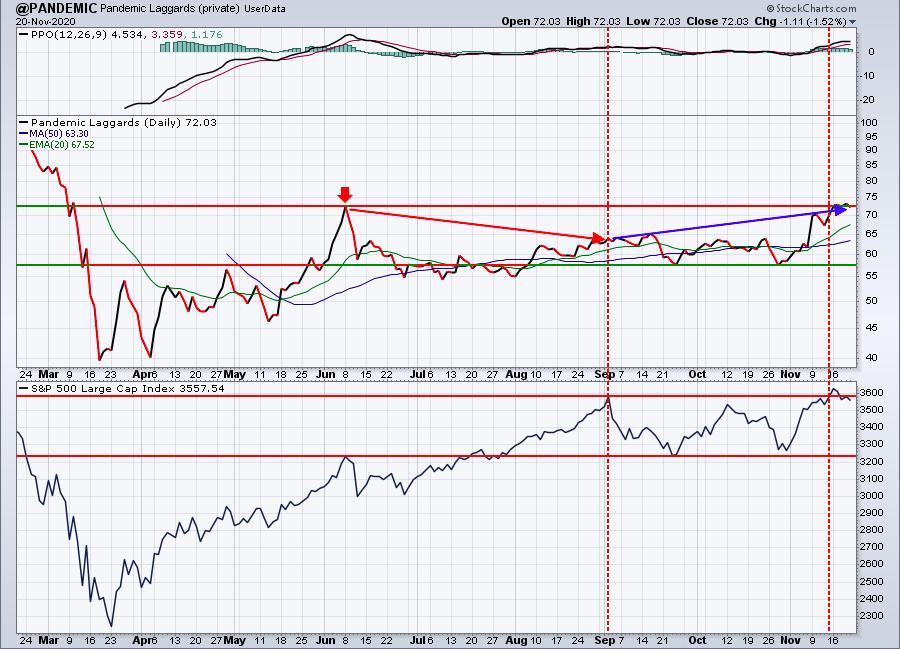Click the red down arrow above the June peak

coord(344,194)
